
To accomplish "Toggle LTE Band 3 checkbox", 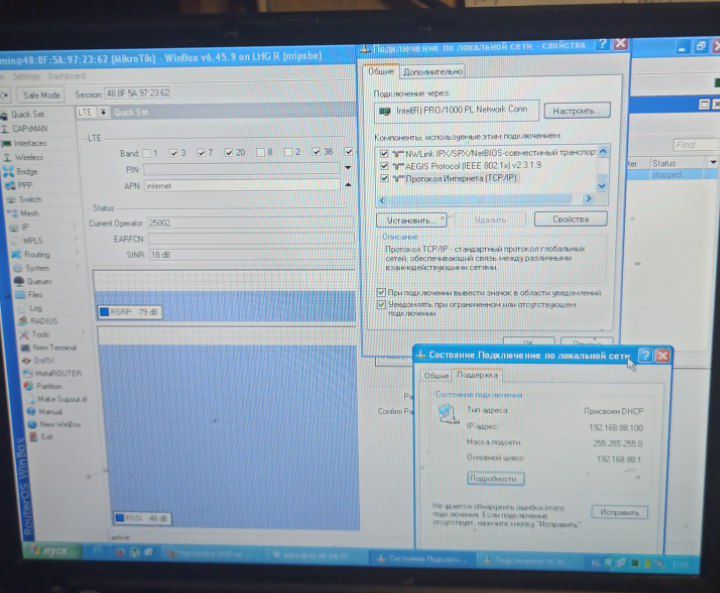I will tap(174, 153).
